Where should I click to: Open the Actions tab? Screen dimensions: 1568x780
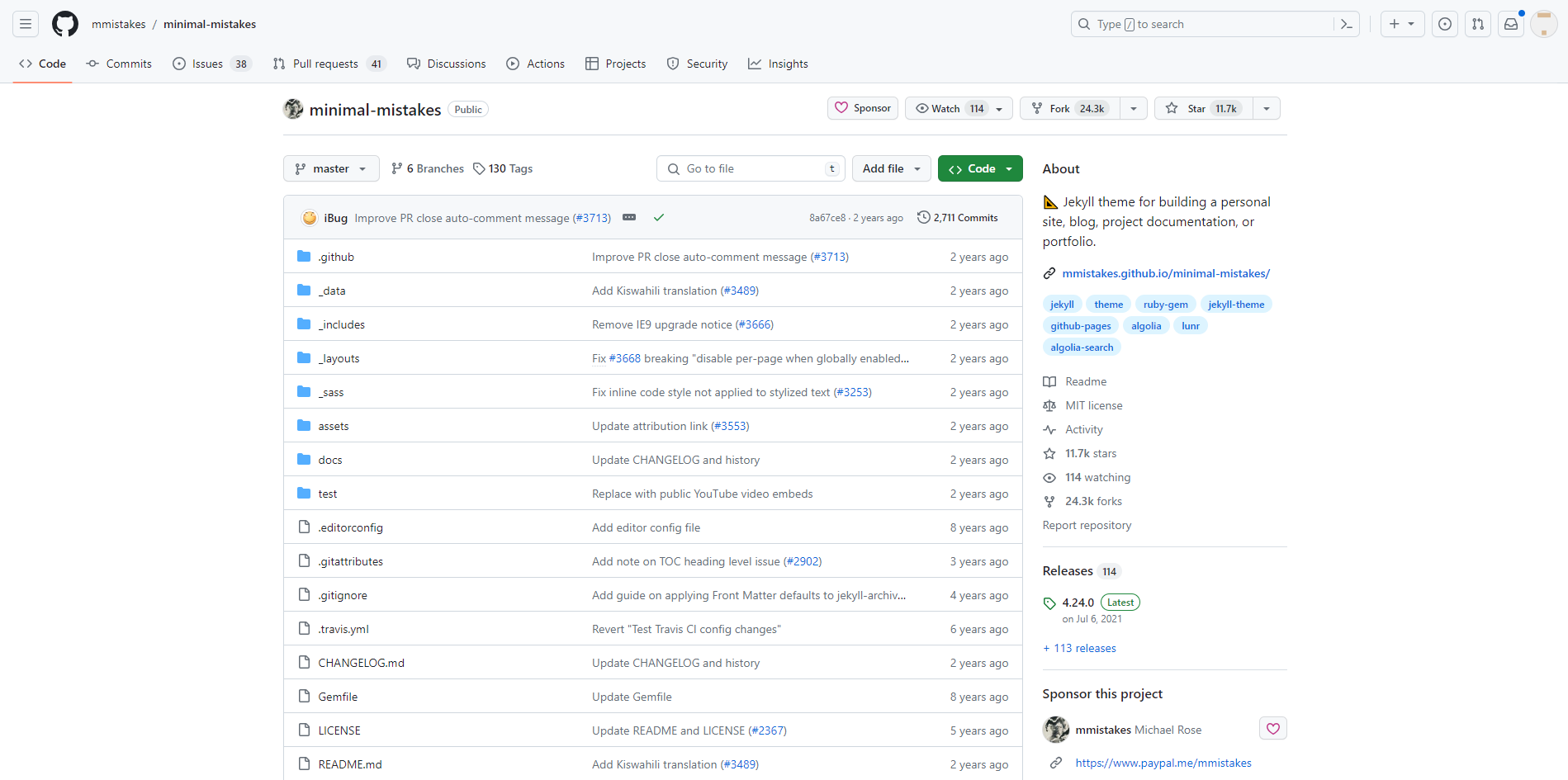536,64
